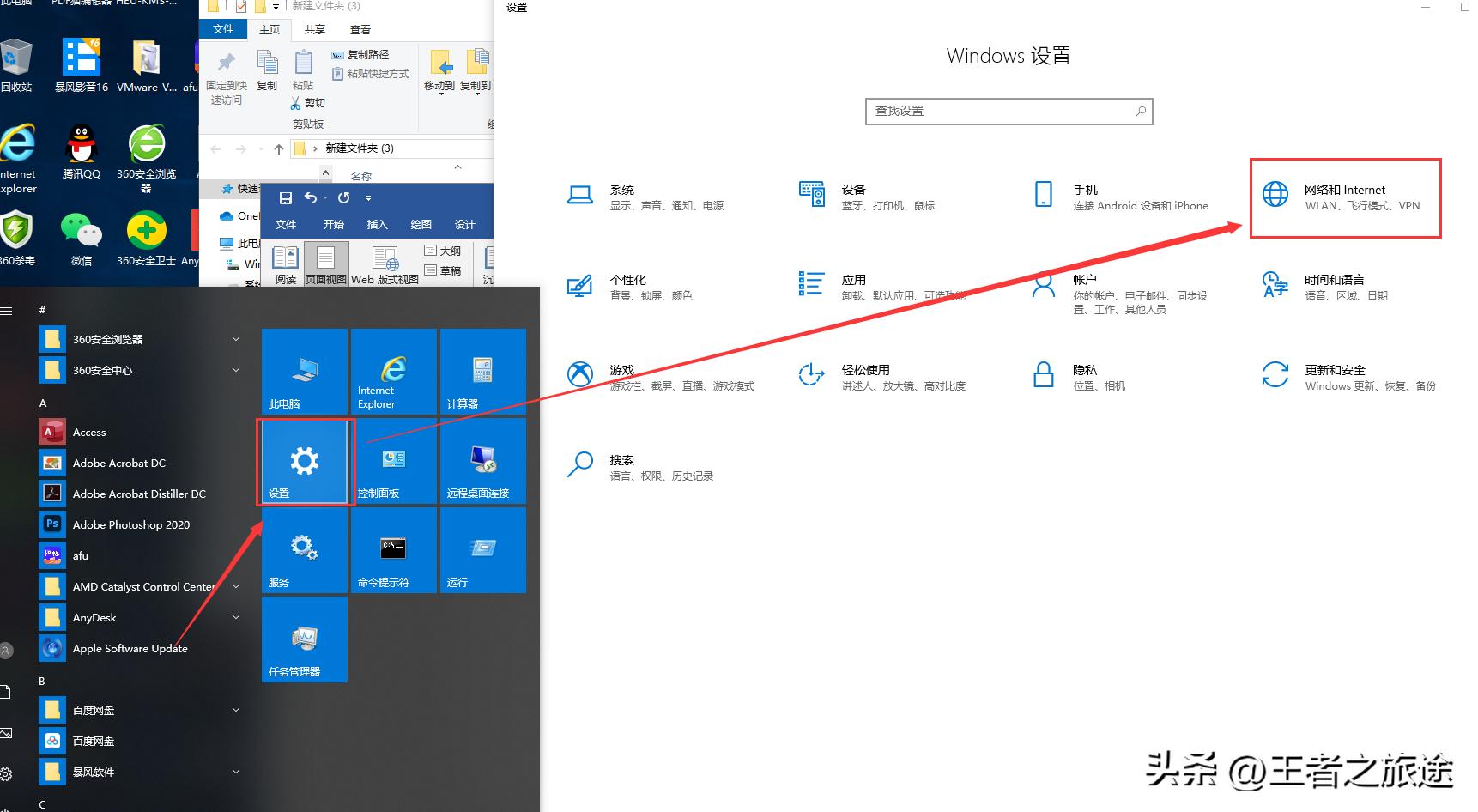Open the 任务管理器 tile
Image resolution: width=1478 pixels, height=812 pixels.
pyautogui.click(x=304, y=639)
